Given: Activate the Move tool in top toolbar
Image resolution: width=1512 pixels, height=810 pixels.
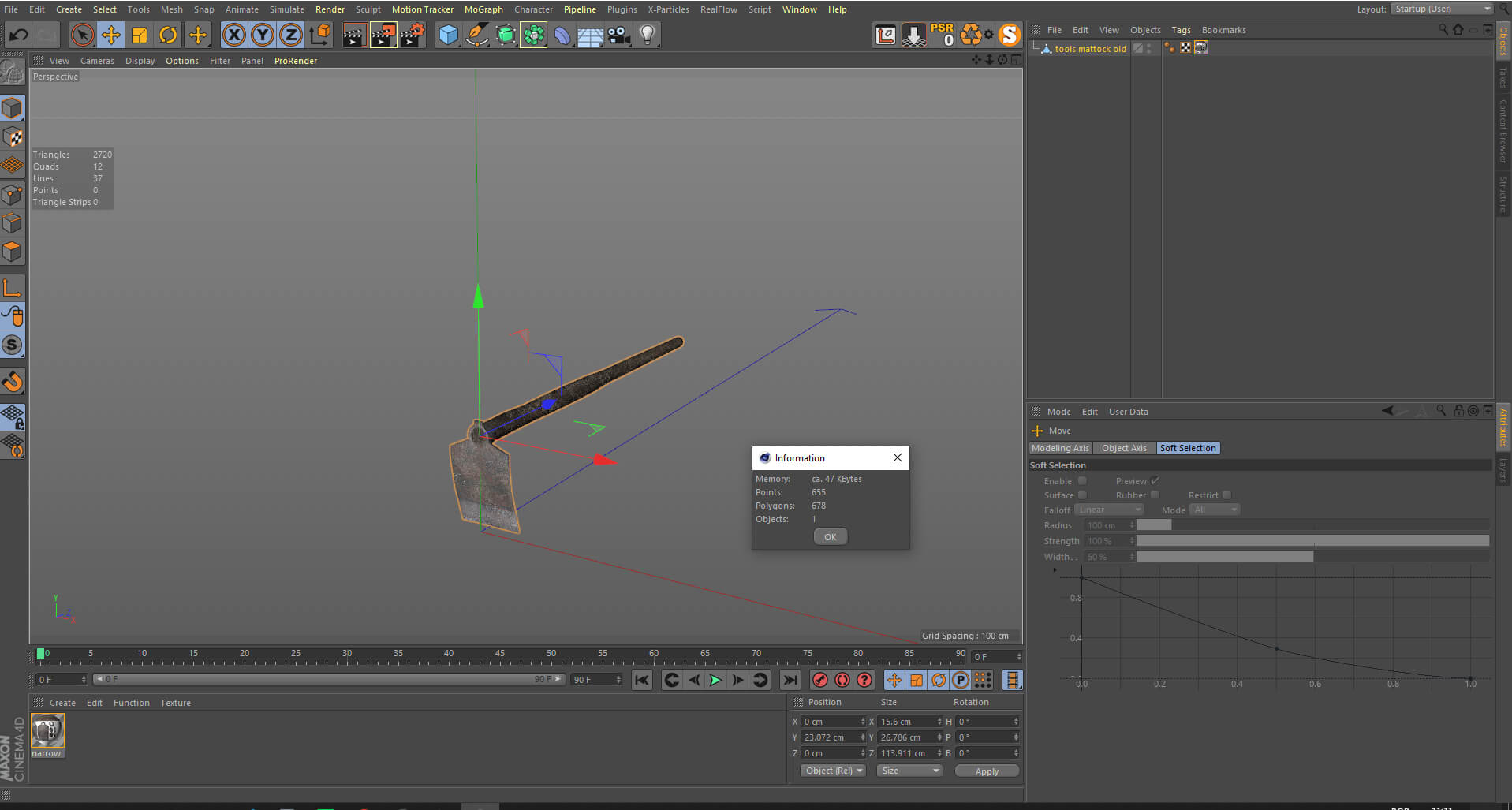Looking at the screenshot, I should [111, 35].
